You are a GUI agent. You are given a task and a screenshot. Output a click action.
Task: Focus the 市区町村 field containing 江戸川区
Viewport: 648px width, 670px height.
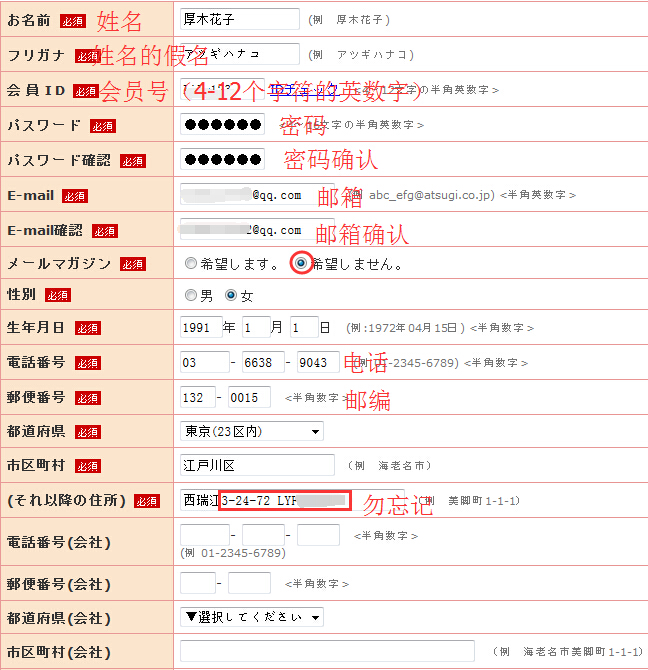(257, 465)
